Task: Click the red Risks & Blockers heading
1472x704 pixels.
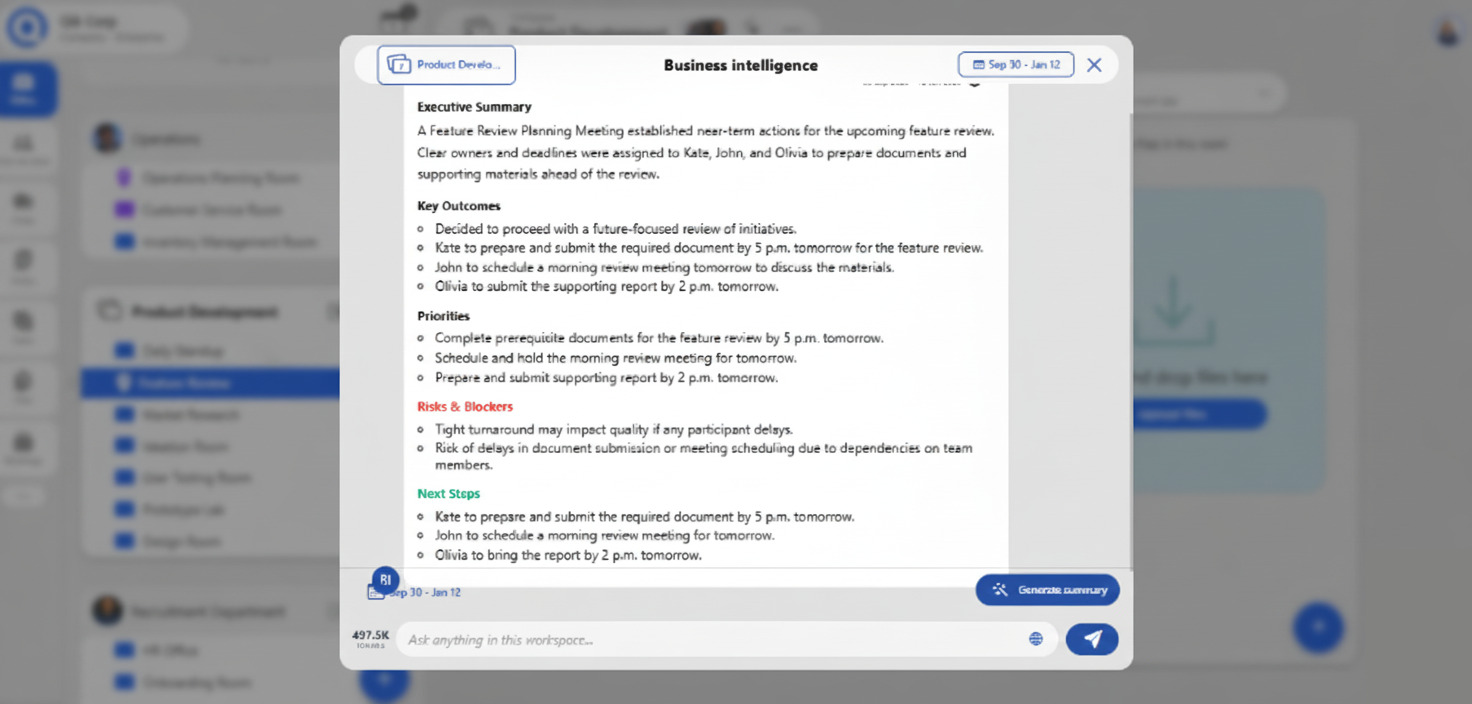Action: 465,407
